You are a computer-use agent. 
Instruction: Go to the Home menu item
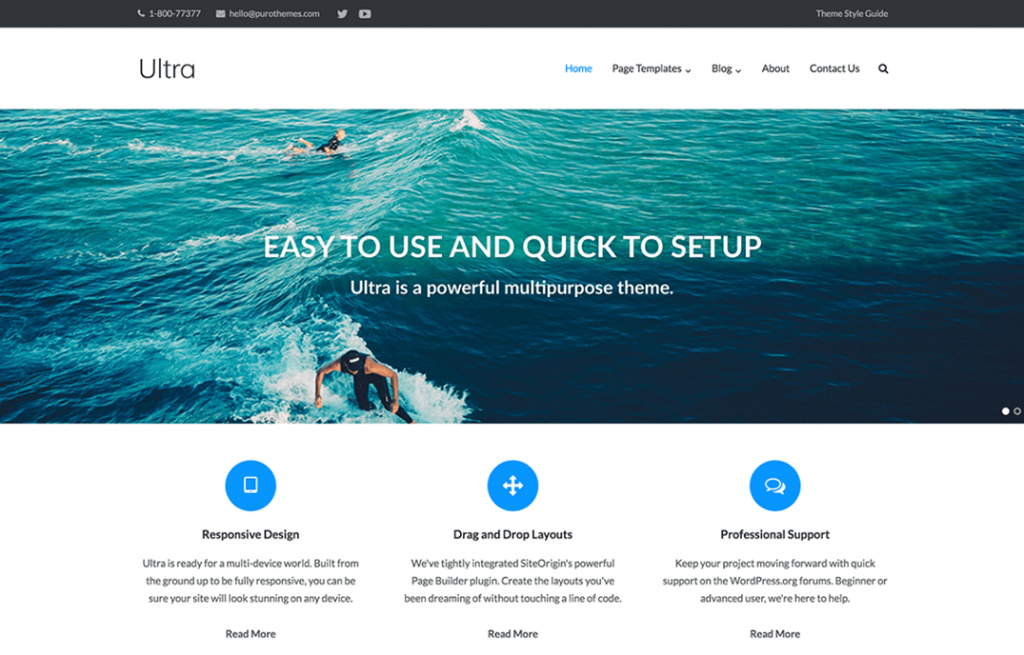pyautogui.click(x=578, y=69)
